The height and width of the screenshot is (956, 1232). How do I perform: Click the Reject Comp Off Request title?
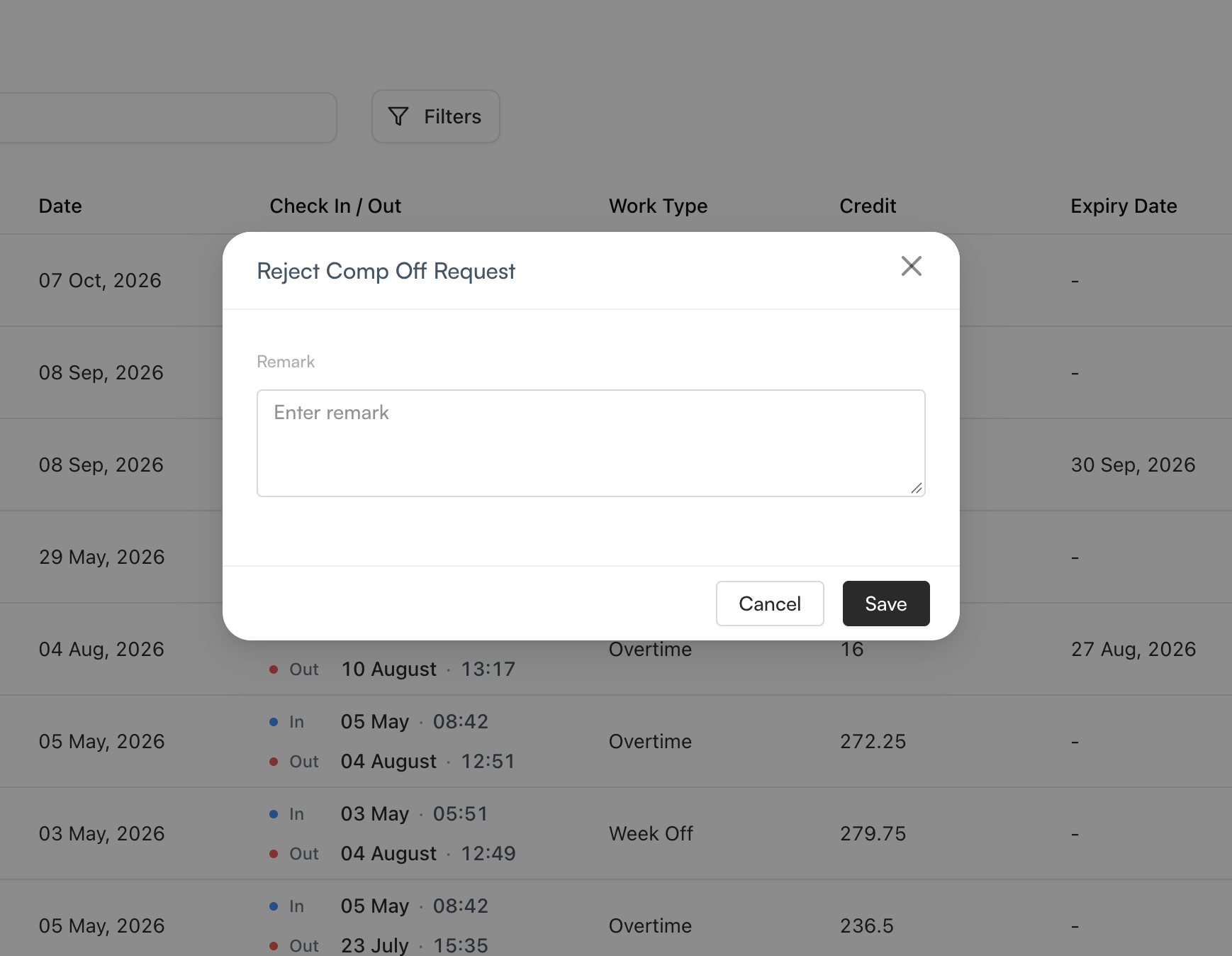[x=386, y=271]
